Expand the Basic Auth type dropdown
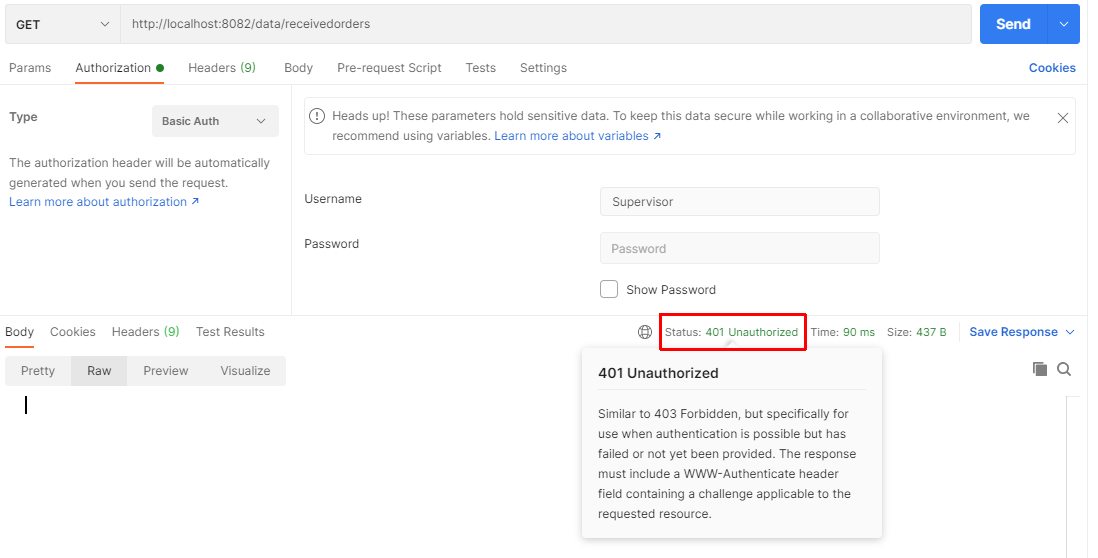The image size is (1098, 558). coord(215,121)
